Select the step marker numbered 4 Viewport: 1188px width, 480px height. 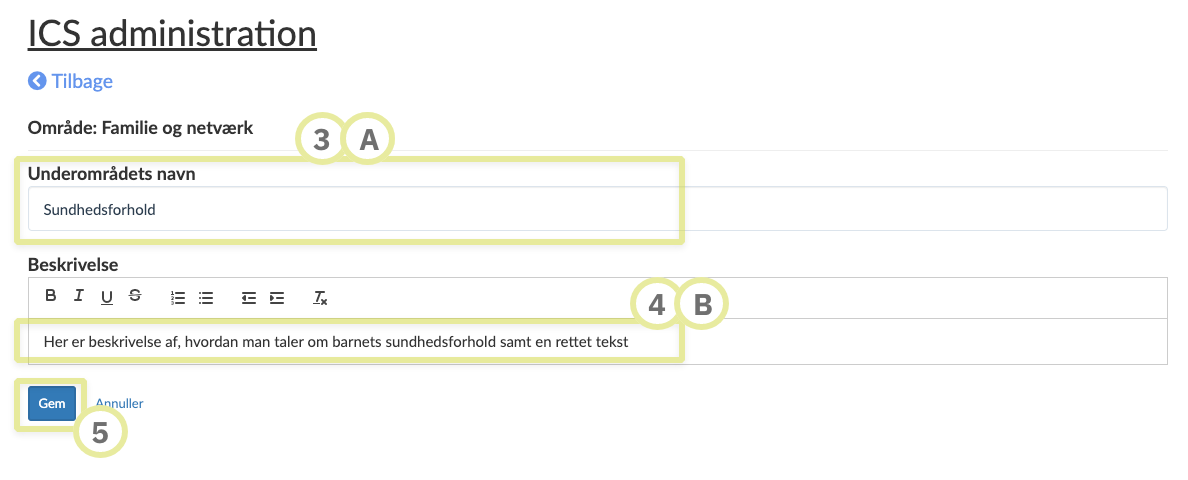pyautogui.click(x=657, y=305)
